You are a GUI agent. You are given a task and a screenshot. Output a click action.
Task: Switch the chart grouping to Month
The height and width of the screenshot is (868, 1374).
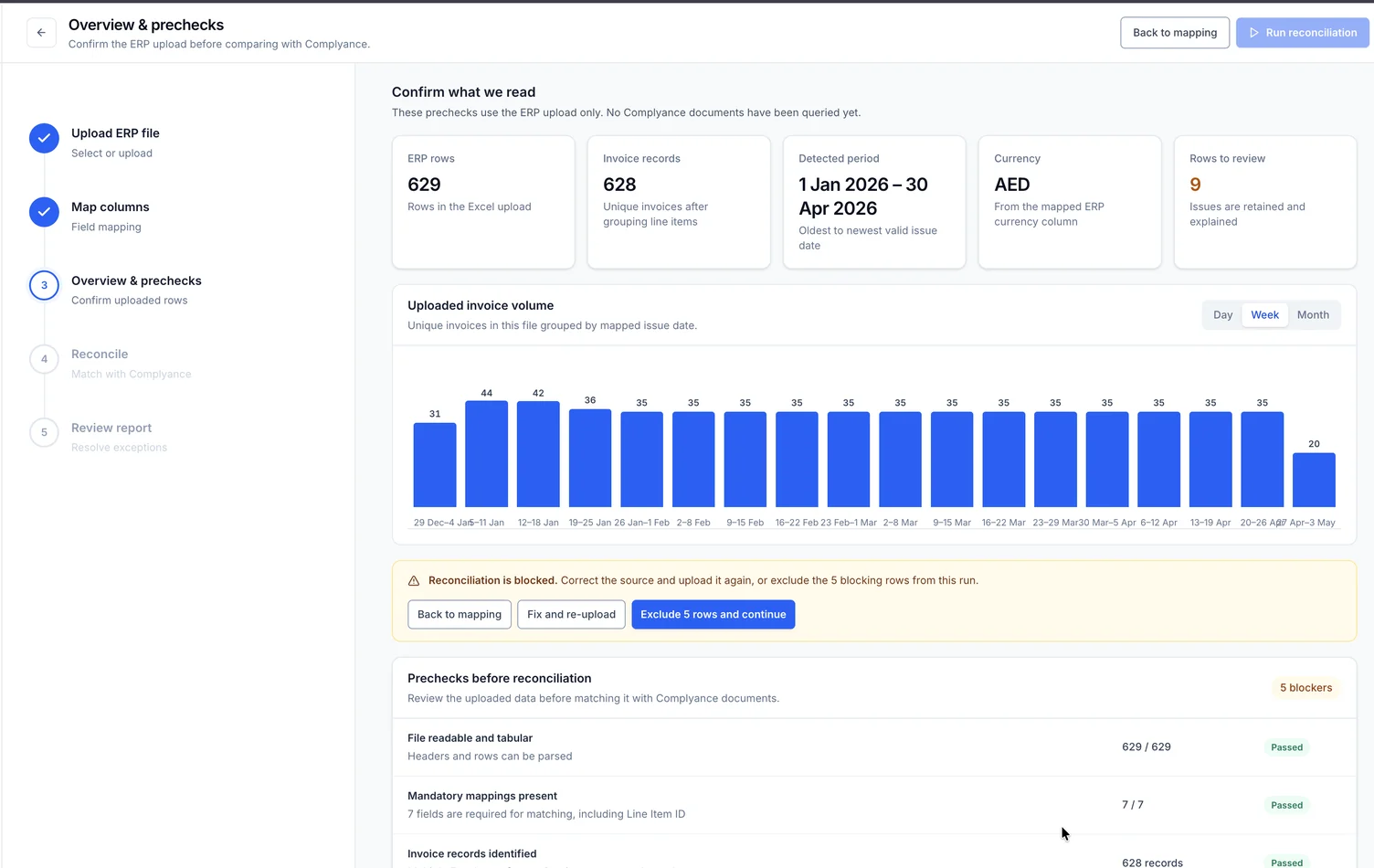pos(1313,315)
